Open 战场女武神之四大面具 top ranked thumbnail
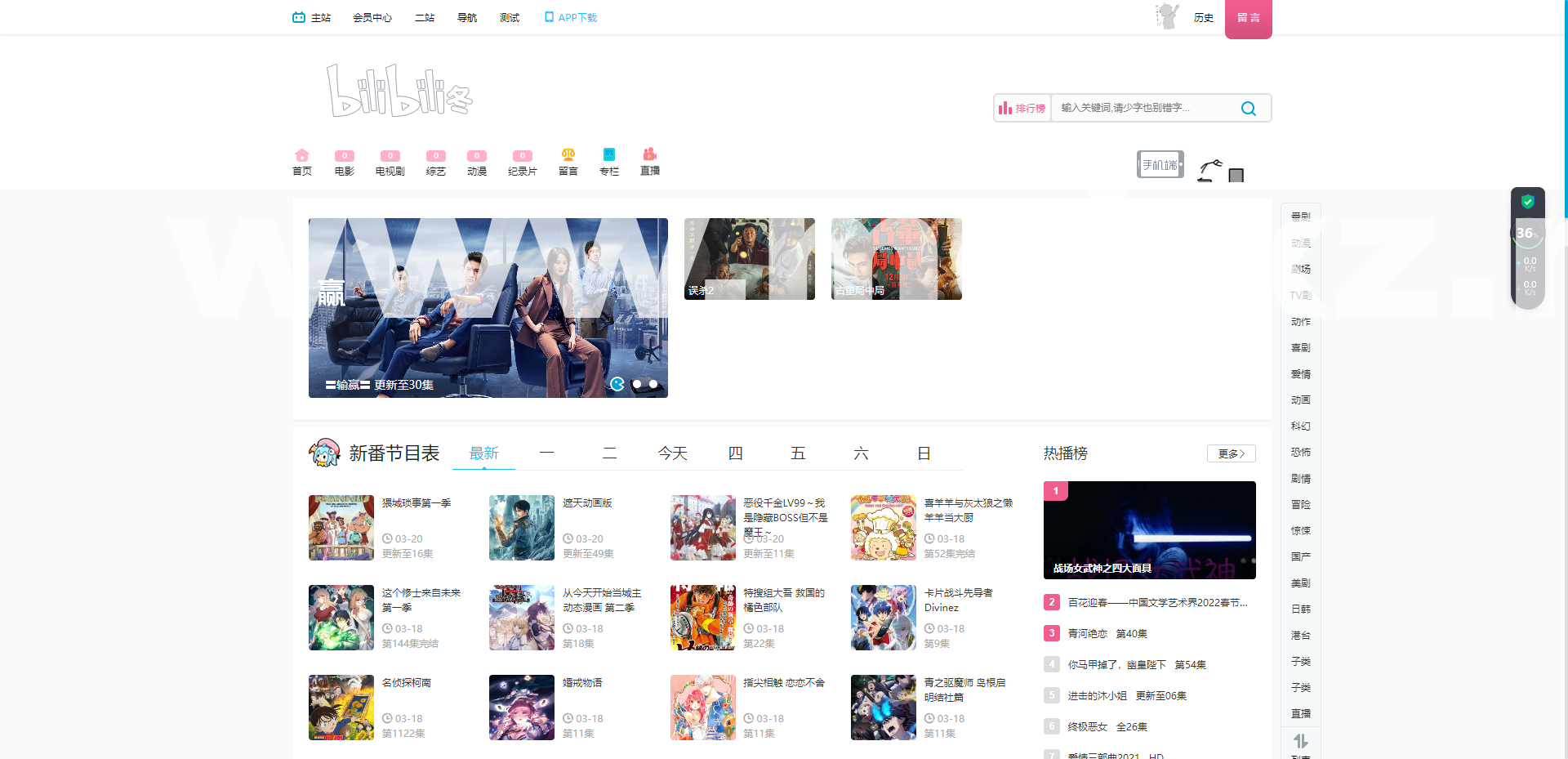The height and width of the screenshot is (759, 1568). (1150, 530)
